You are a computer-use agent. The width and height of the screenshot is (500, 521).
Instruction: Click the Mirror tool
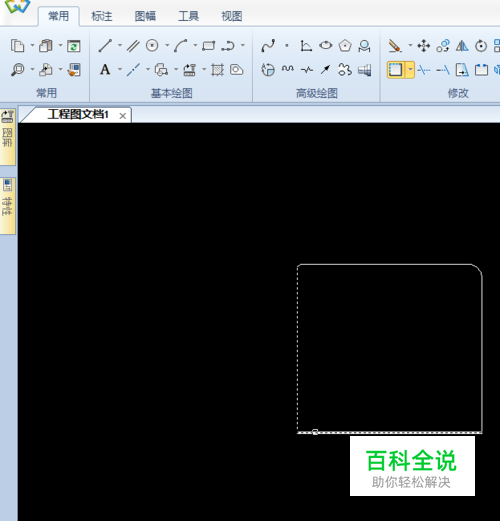click(462, 46)
